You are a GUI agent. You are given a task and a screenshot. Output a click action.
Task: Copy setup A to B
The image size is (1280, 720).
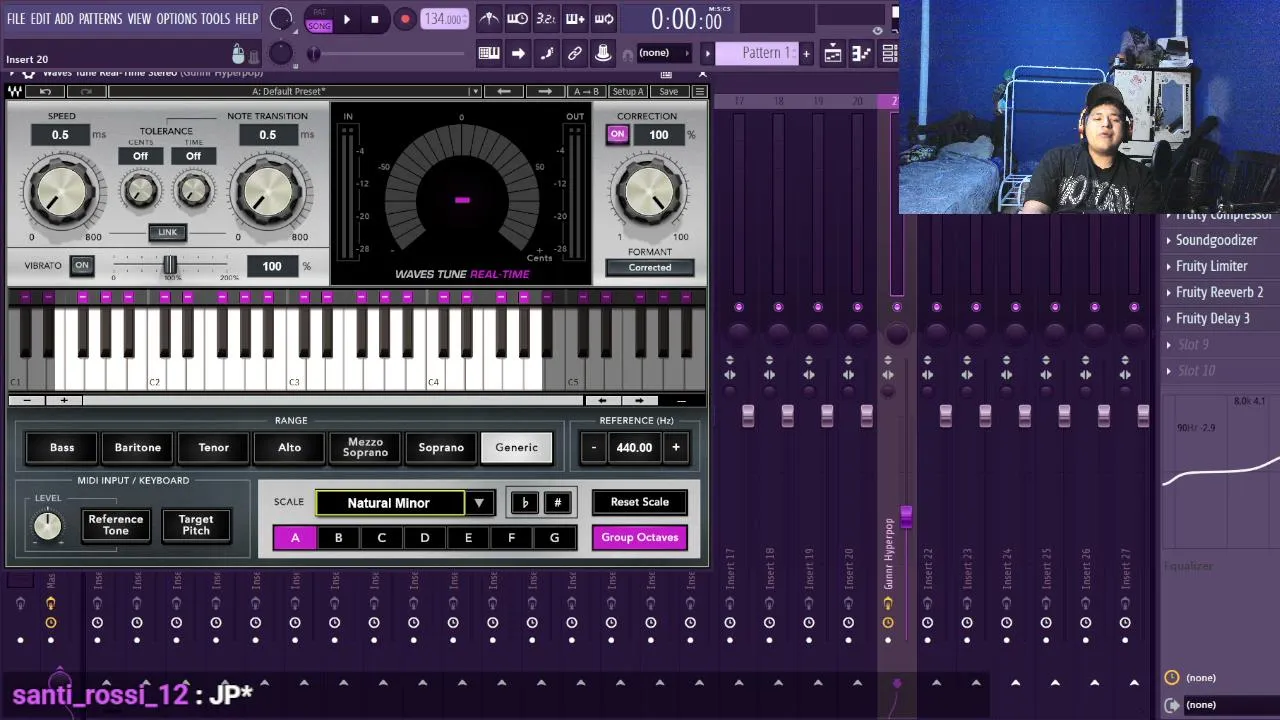coord(586,91)
